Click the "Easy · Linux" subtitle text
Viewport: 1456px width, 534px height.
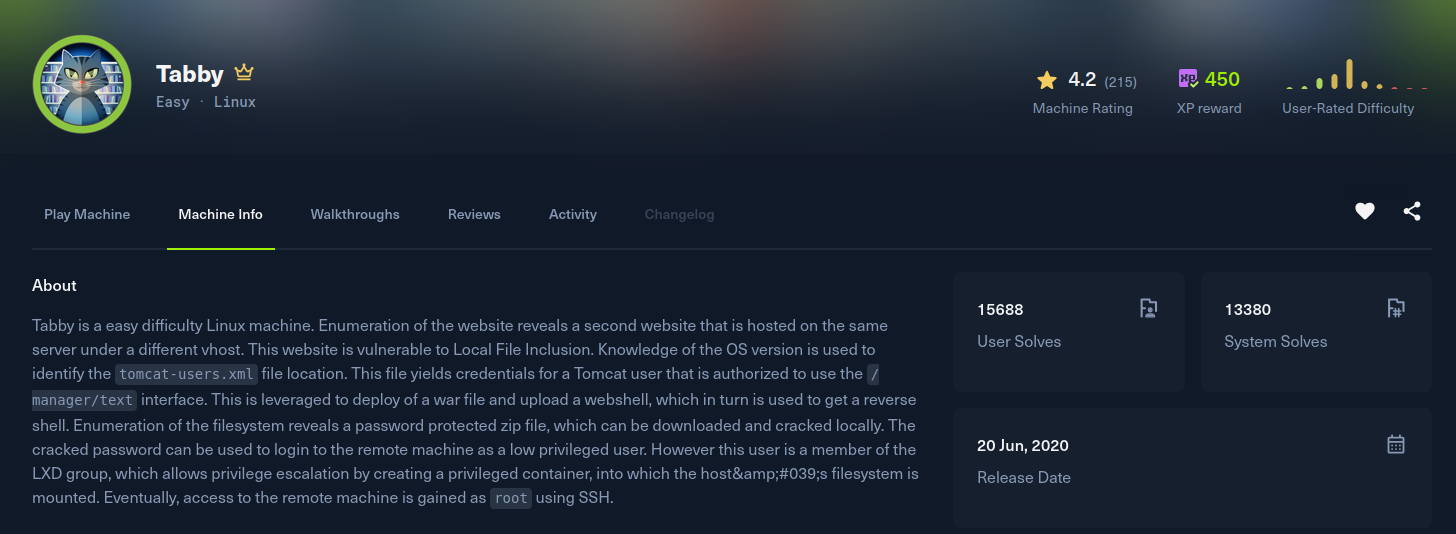[206, 102]
